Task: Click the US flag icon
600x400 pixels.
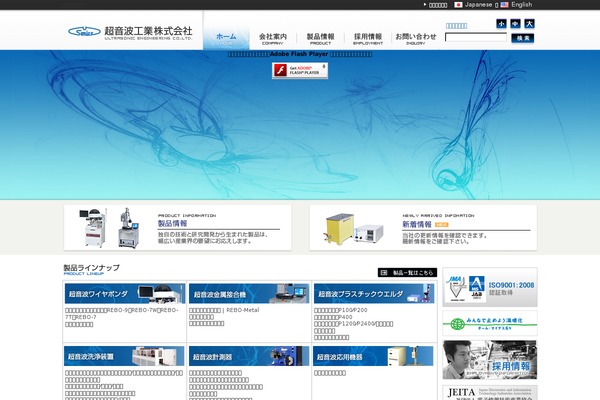Action: point(504,5)
